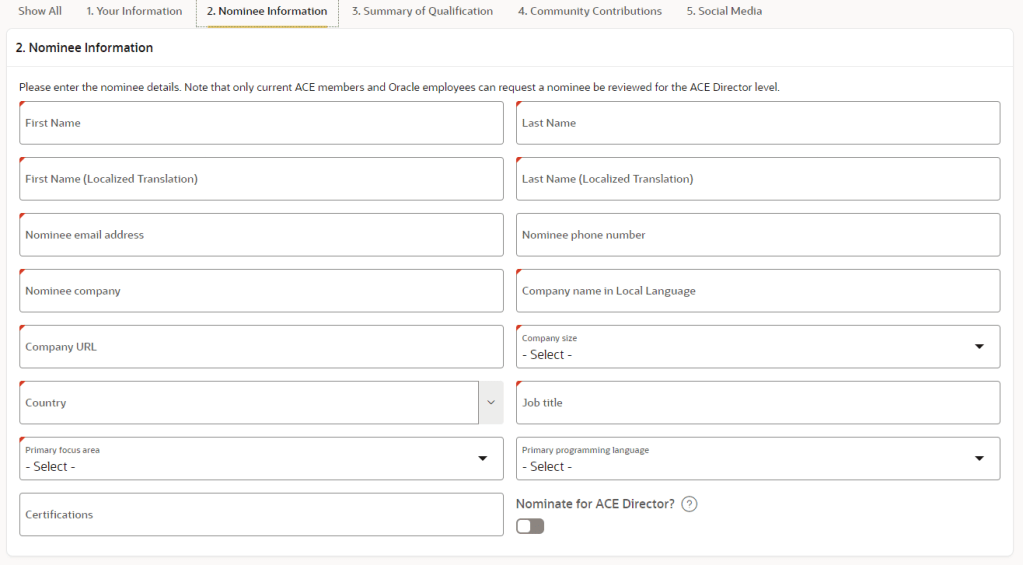
Task: Select the Certifications text field
Action: pos(260,515)
